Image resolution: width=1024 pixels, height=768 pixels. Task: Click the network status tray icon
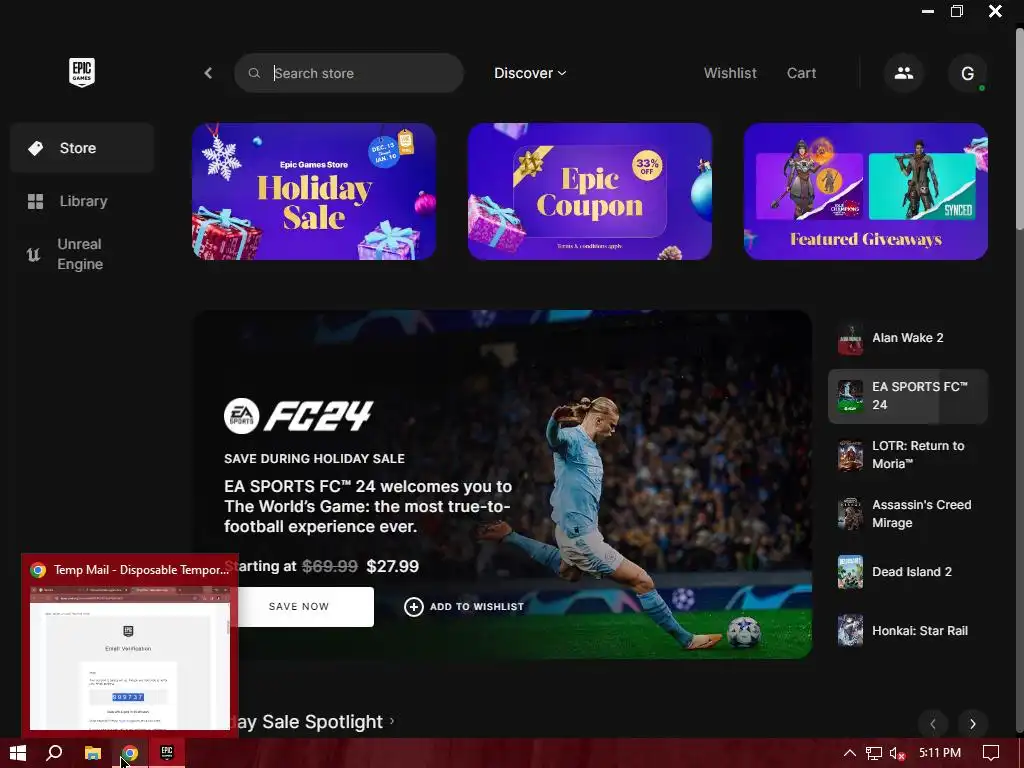874,754
